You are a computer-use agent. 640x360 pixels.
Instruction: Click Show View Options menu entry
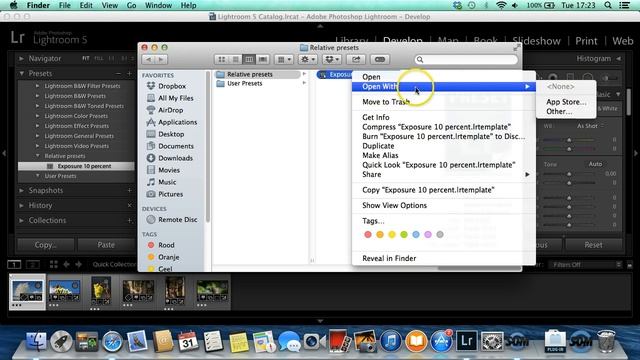[444, 205]
